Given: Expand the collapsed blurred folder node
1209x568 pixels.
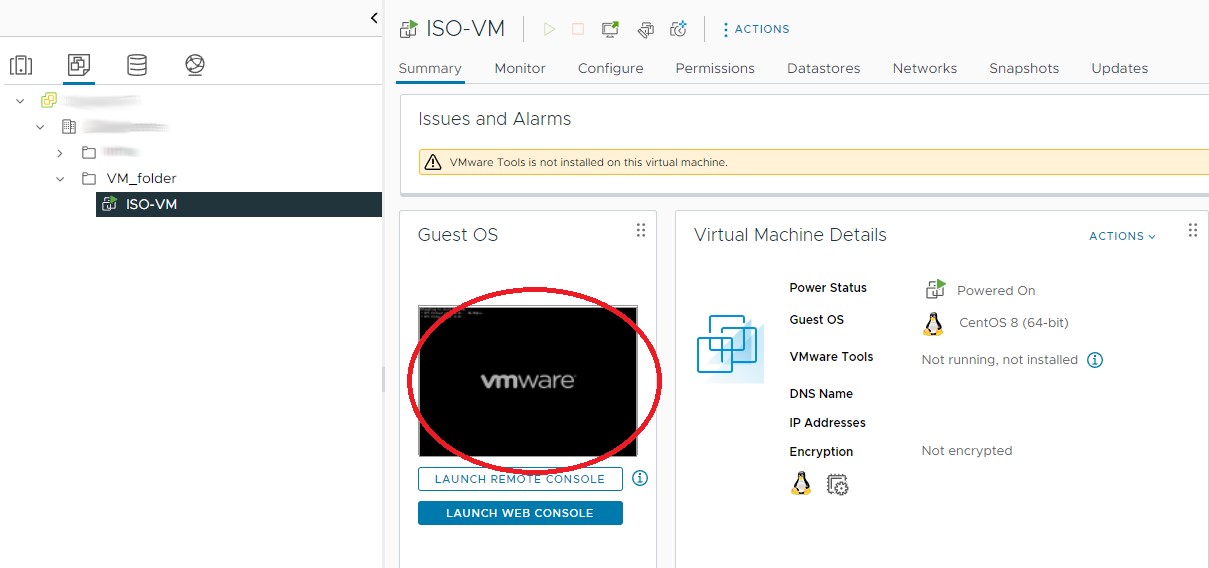Looking at the screenshot, I should [60, 153].
